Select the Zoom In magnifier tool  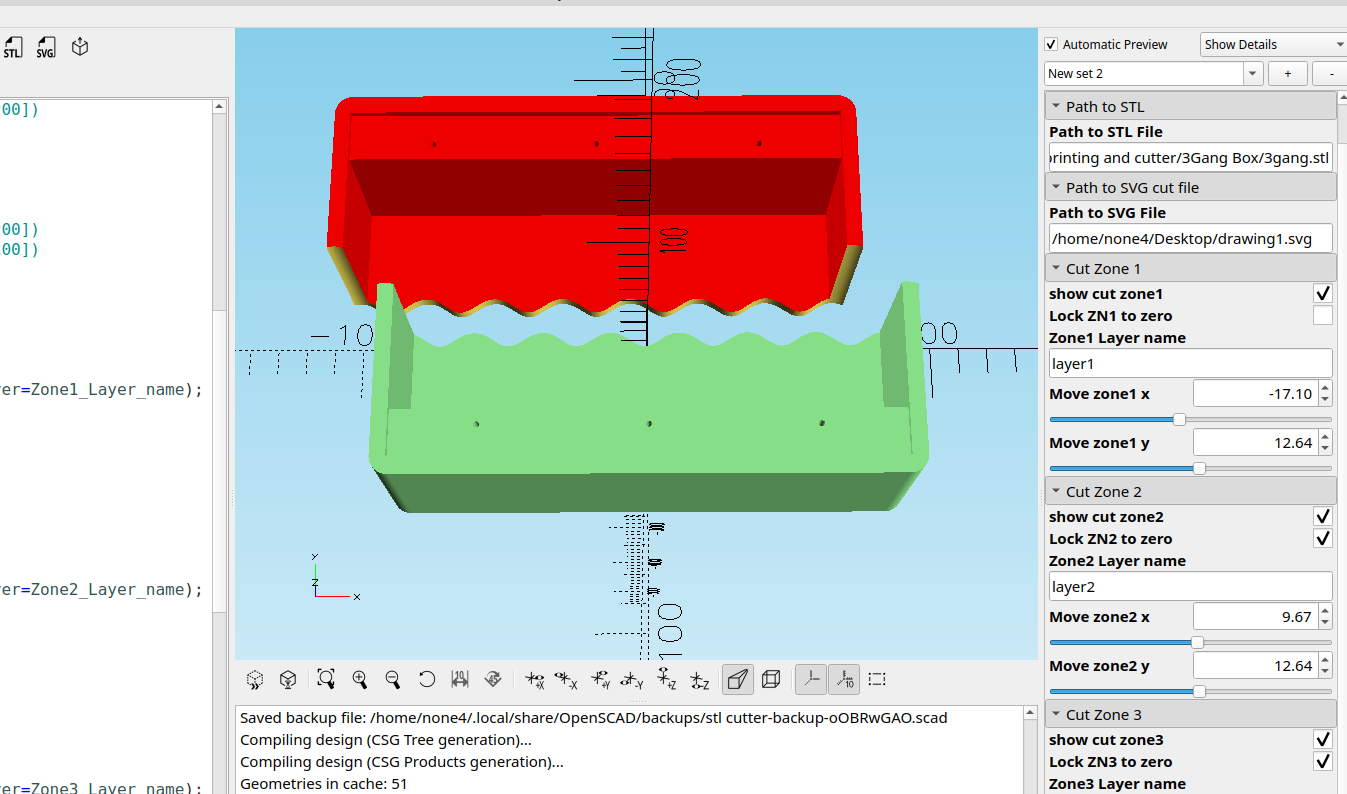[x=360, y=679]
